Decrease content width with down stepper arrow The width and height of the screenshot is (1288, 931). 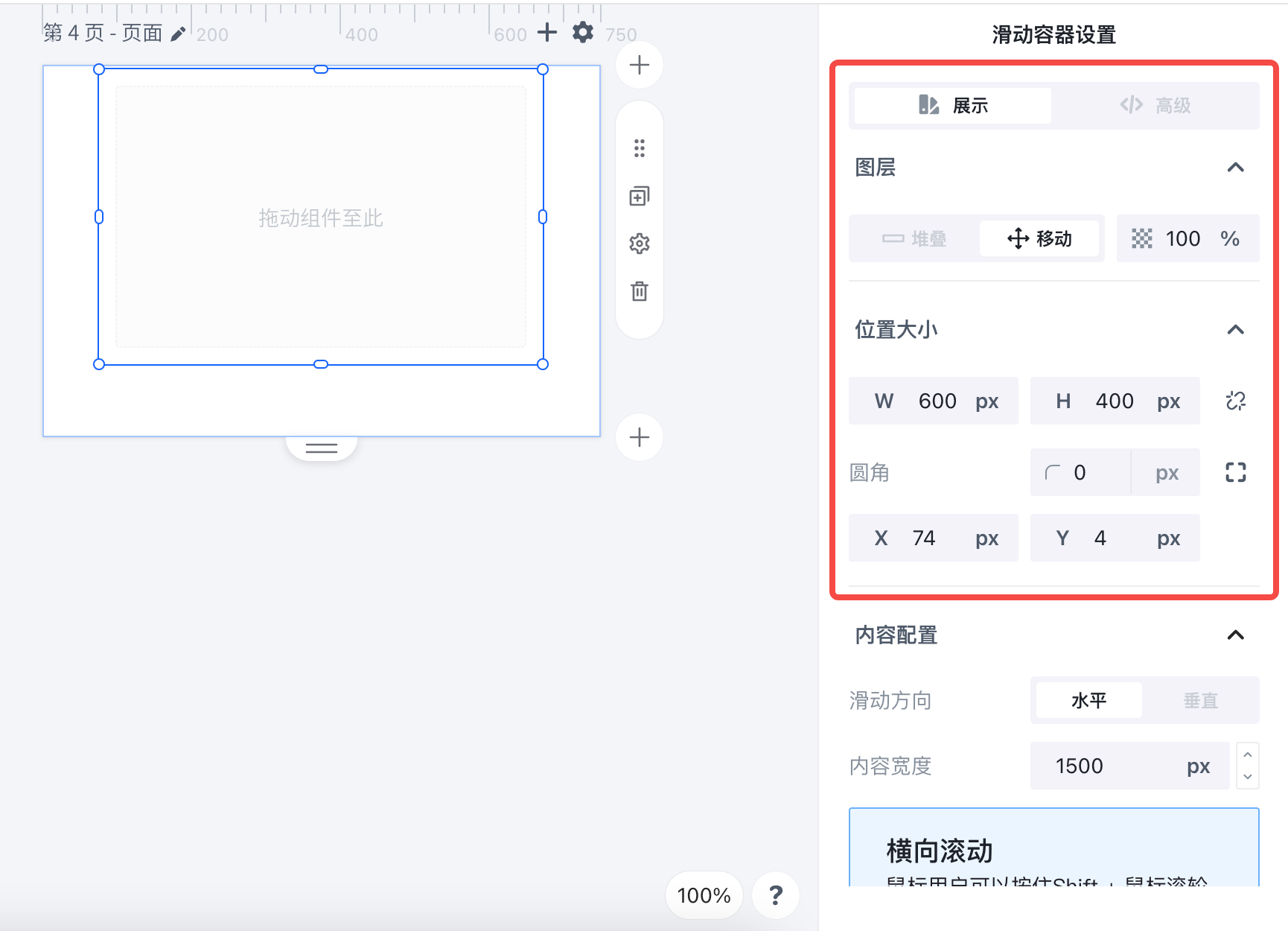coord(1248,777)
